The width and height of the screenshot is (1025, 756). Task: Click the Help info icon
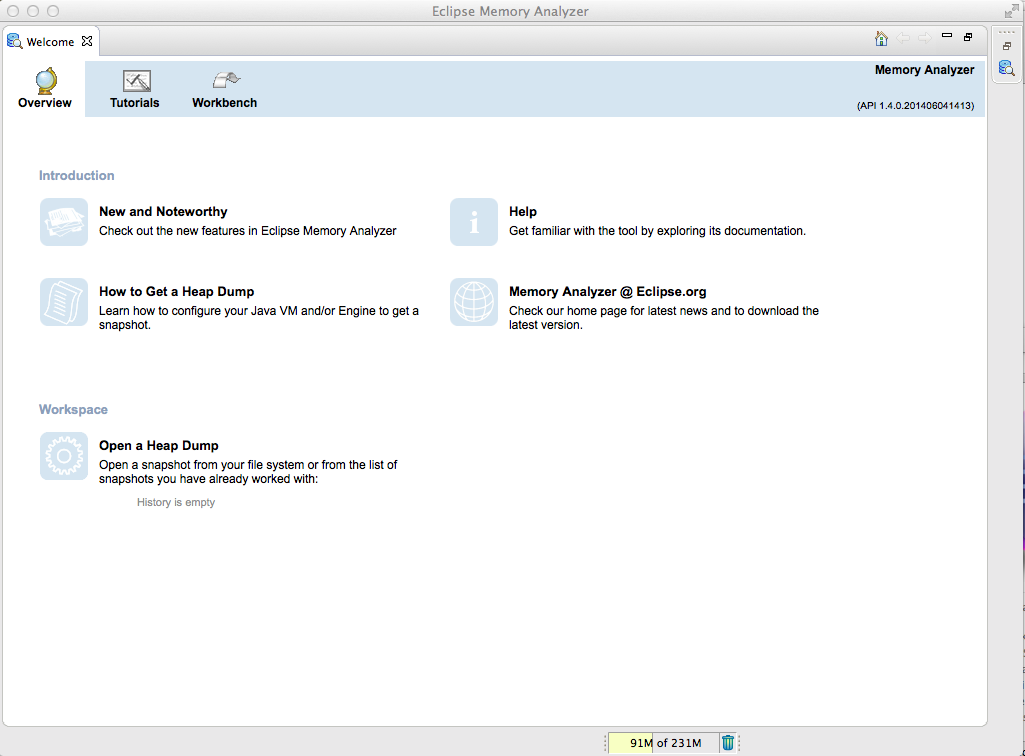click(x=474, y=222)
